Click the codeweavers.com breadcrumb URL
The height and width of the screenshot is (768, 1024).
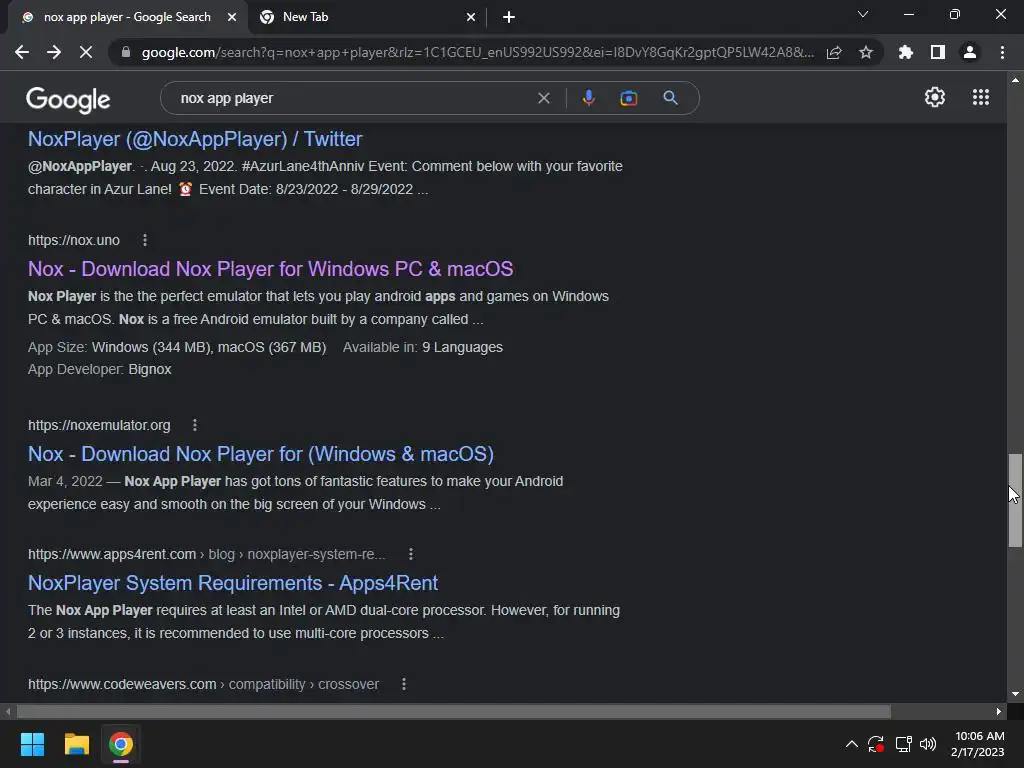click(203, 684)
